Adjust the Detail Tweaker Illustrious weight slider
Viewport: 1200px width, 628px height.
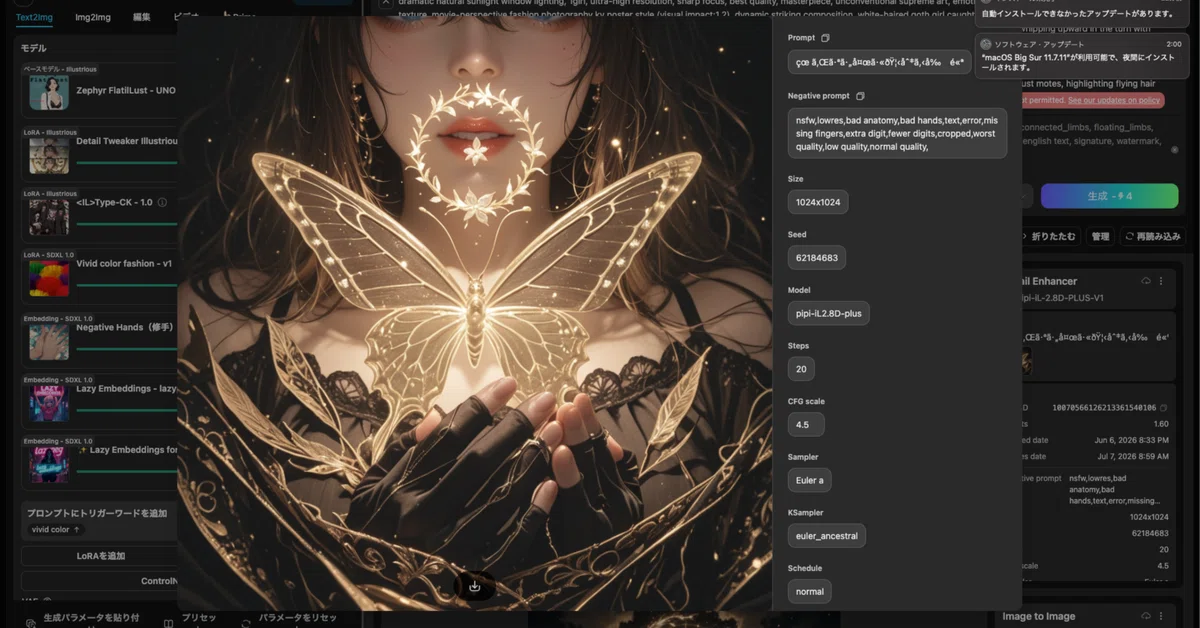(126, 162)
